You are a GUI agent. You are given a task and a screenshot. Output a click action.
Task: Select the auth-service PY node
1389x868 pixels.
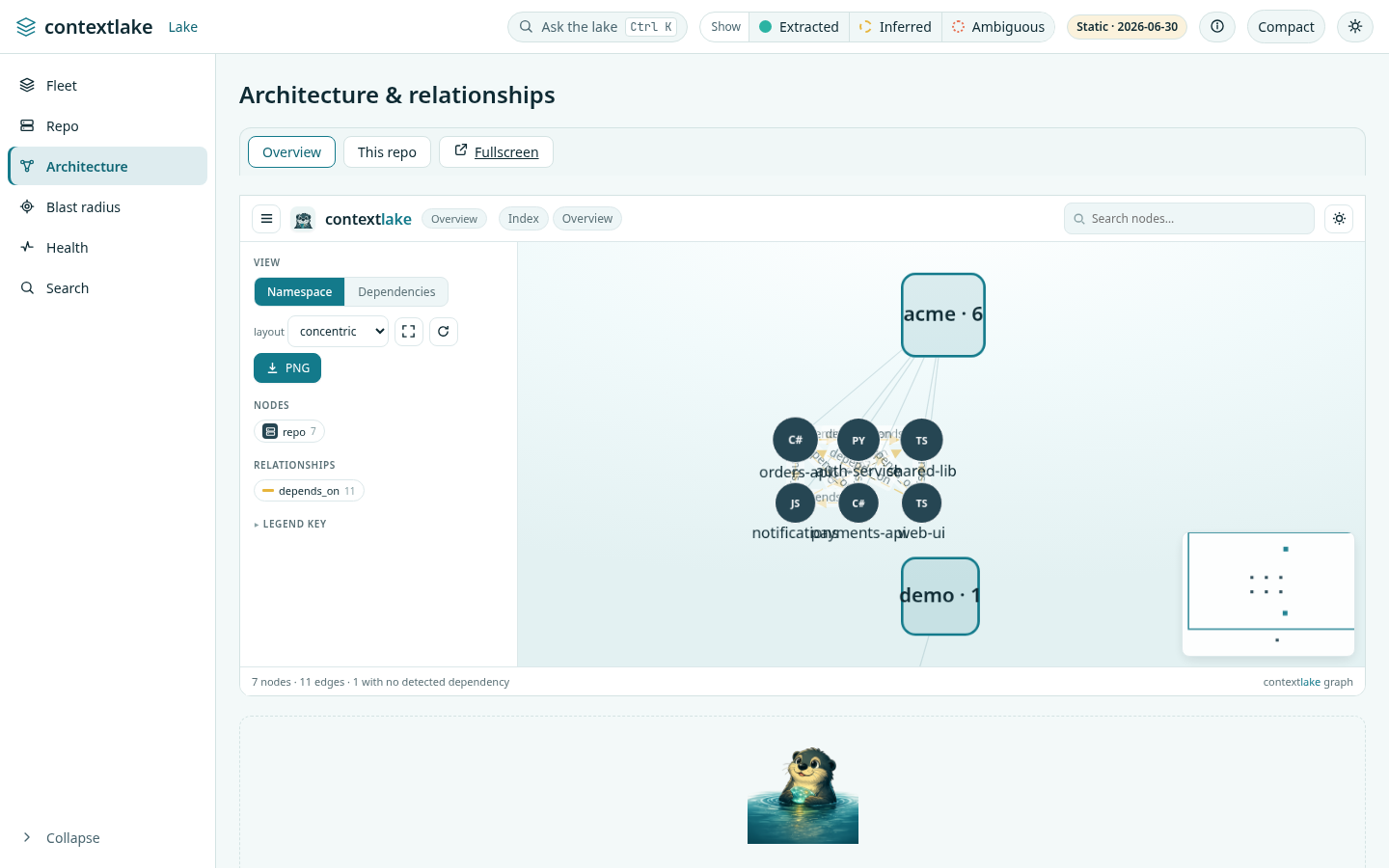[x=858, y=440]
